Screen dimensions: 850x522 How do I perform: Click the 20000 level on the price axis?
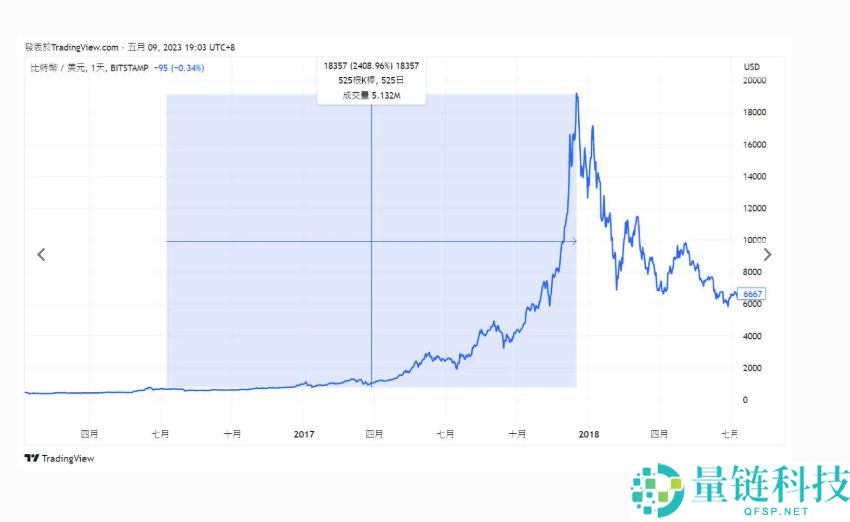pos(754,80)
